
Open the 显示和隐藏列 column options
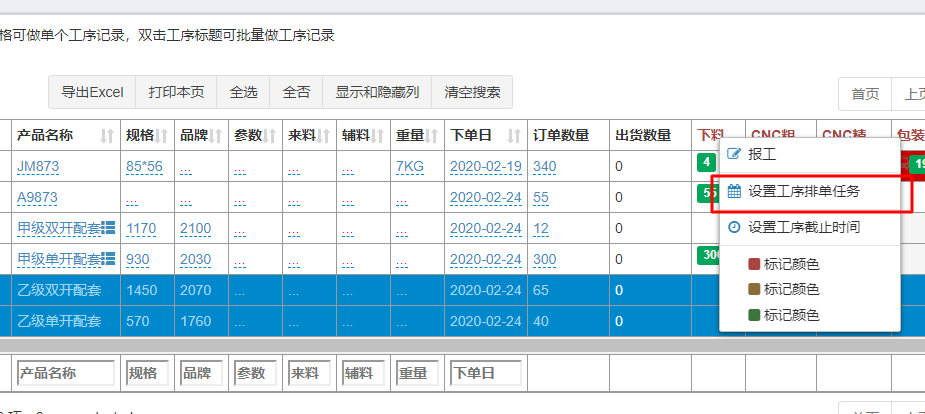[377, 92]
